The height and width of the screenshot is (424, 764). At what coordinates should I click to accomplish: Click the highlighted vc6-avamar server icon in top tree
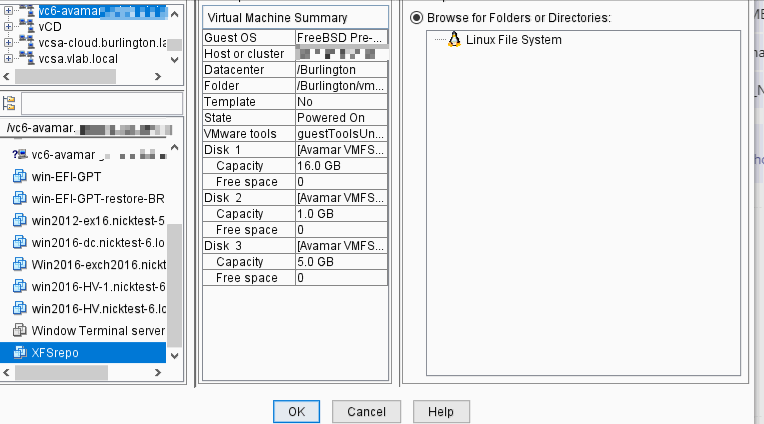tap(26, 10)
